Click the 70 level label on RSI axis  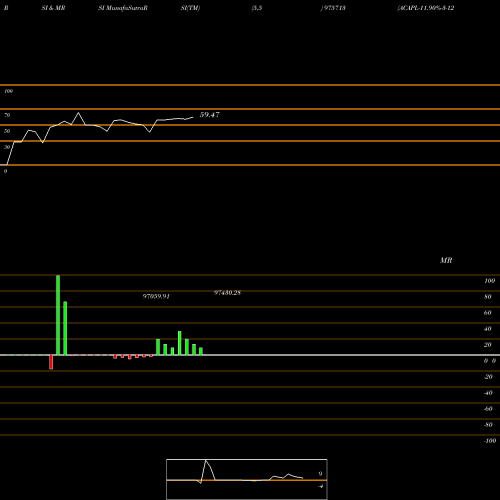click(7, 115)
